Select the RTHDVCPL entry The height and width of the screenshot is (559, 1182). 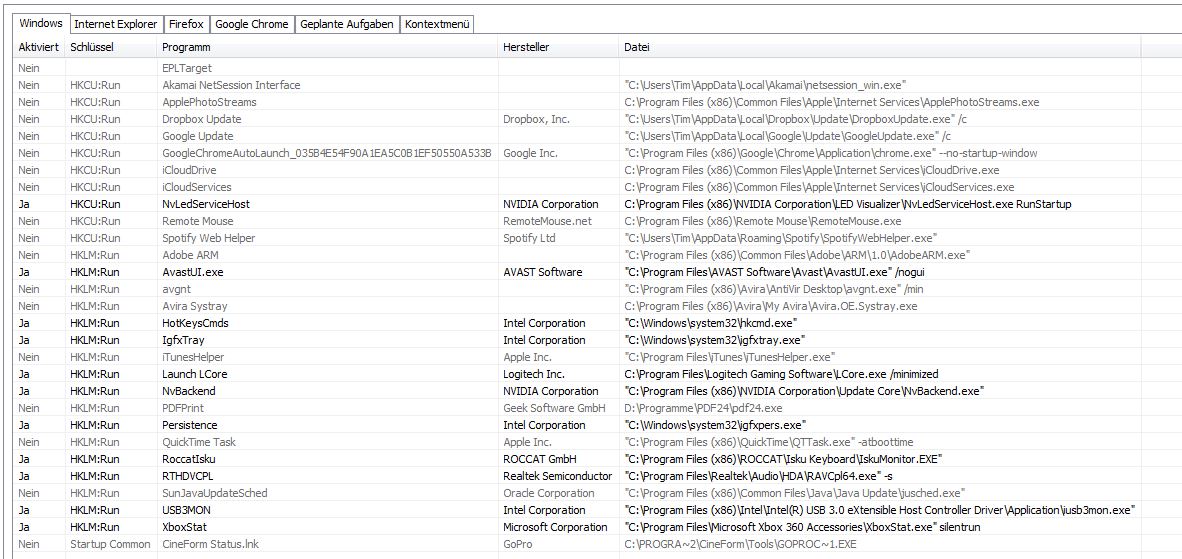tap(188, 476)
